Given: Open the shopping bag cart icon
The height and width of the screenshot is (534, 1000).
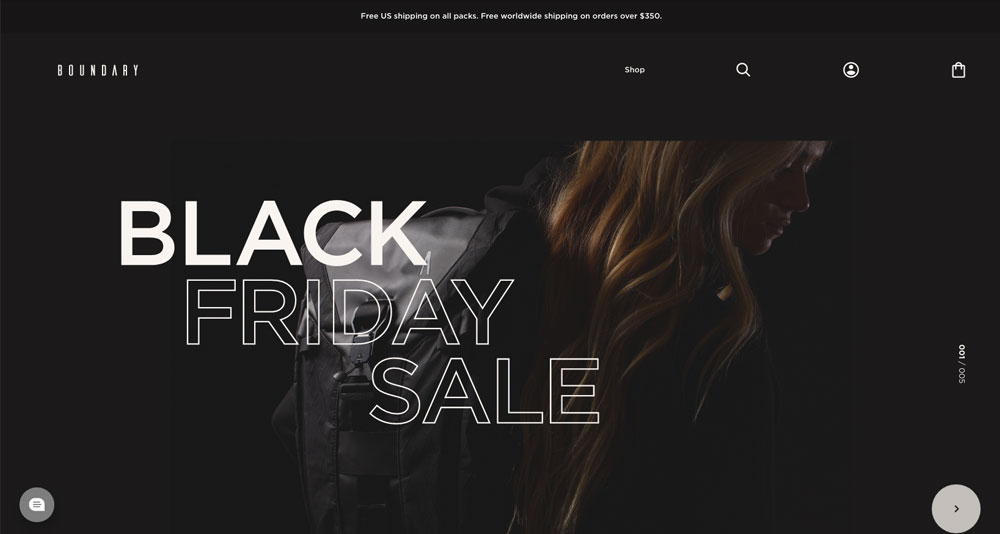Looking at the screenshot, I should tap(959, 70).
